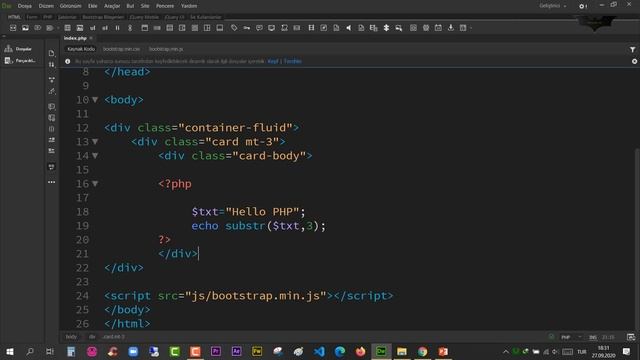Open File Explorer from taskbar

point(402,351)
